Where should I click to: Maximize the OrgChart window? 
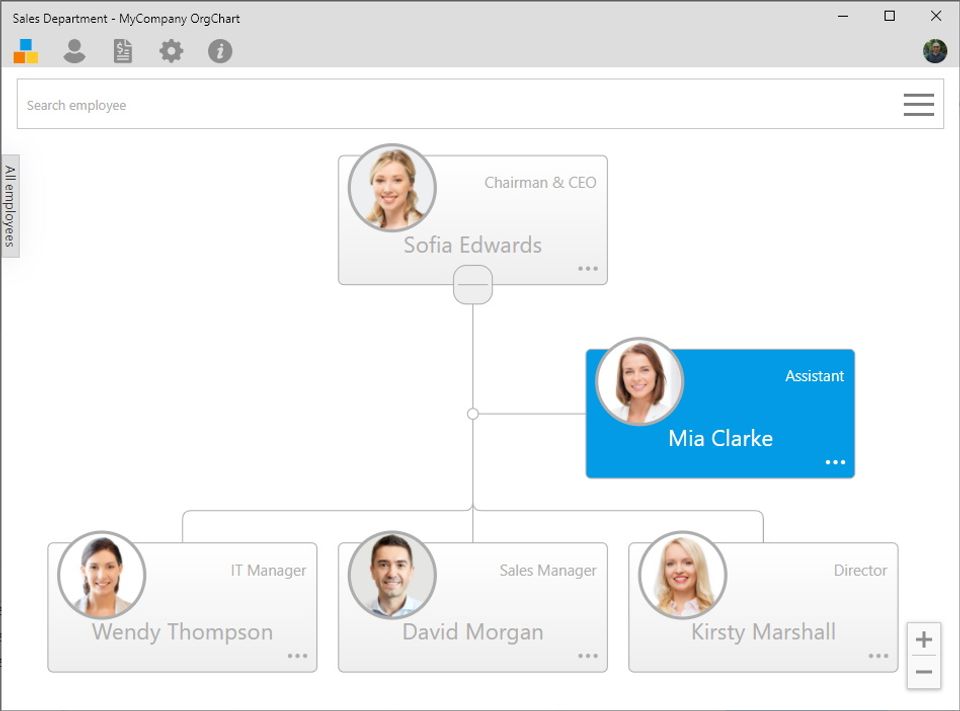click(890, 17)
